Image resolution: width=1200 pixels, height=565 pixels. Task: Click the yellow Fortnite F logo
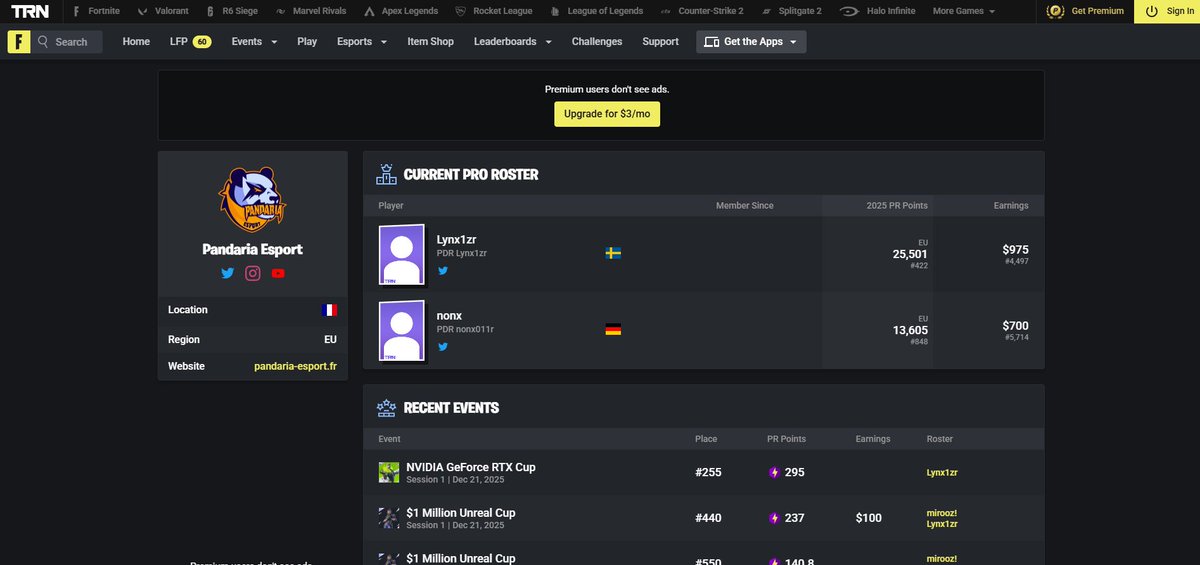coord(18,42)
